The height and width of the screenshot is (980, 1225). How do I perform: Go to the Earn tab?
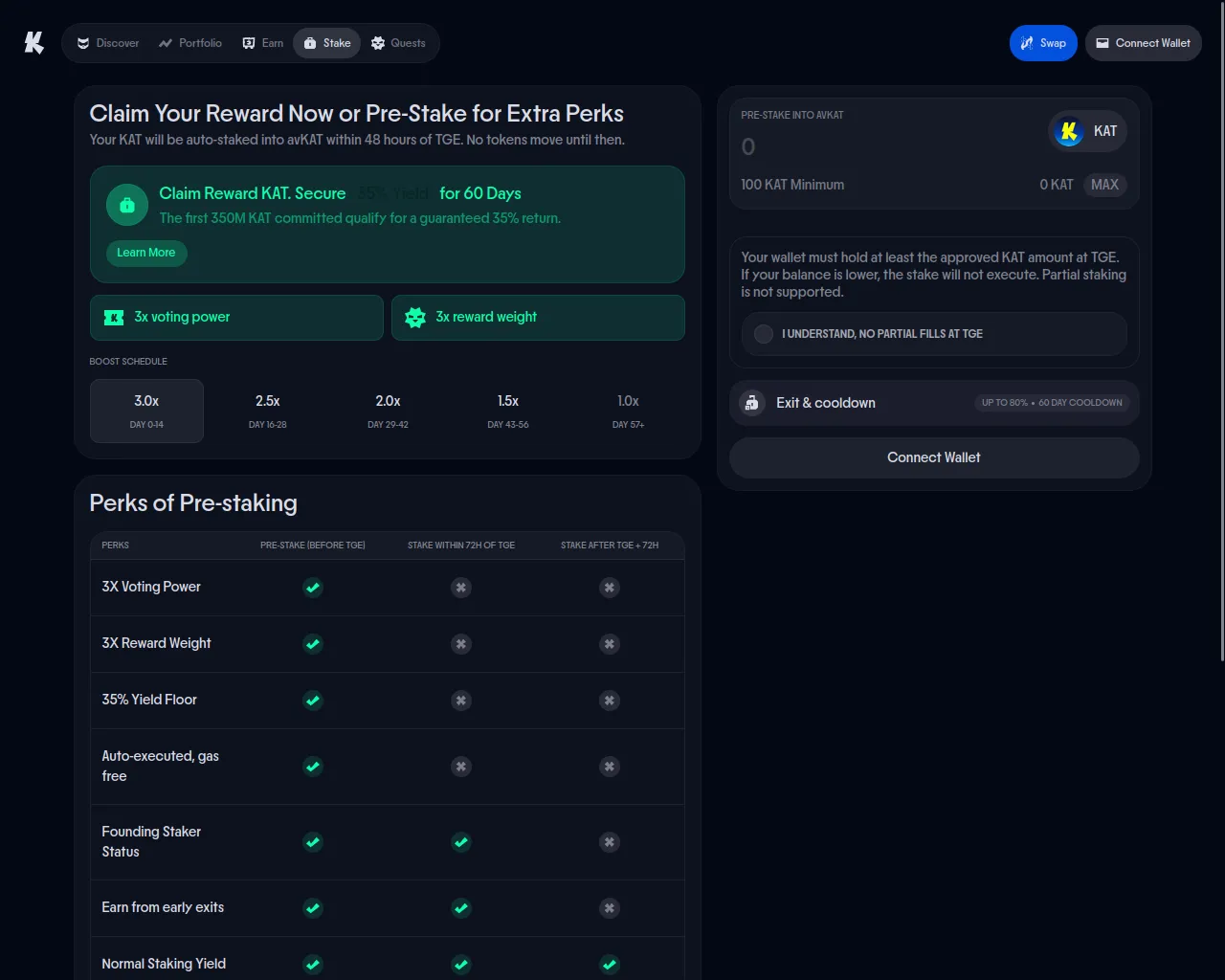tap(263, 43)
